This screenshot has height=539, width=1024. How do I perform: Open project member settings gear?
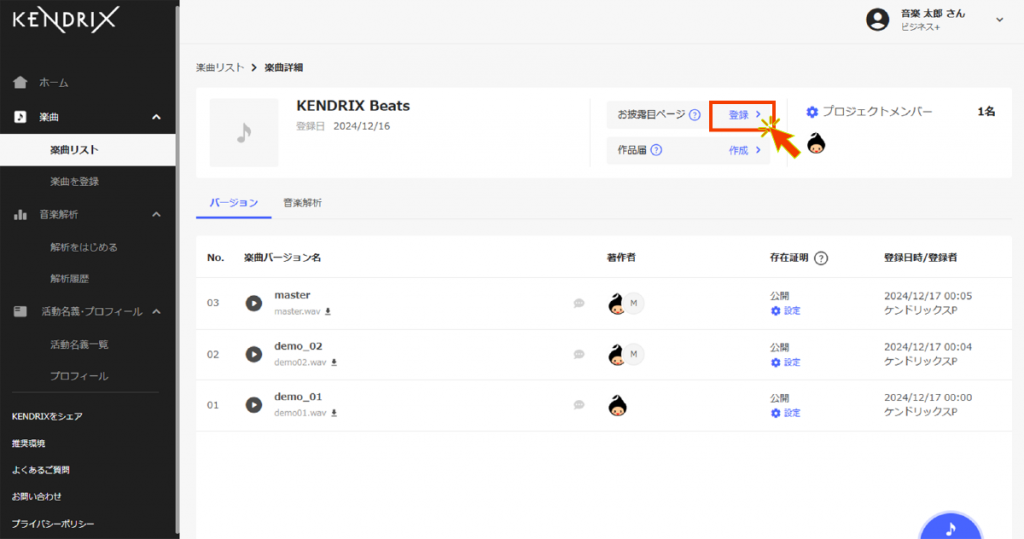[812, 112]
